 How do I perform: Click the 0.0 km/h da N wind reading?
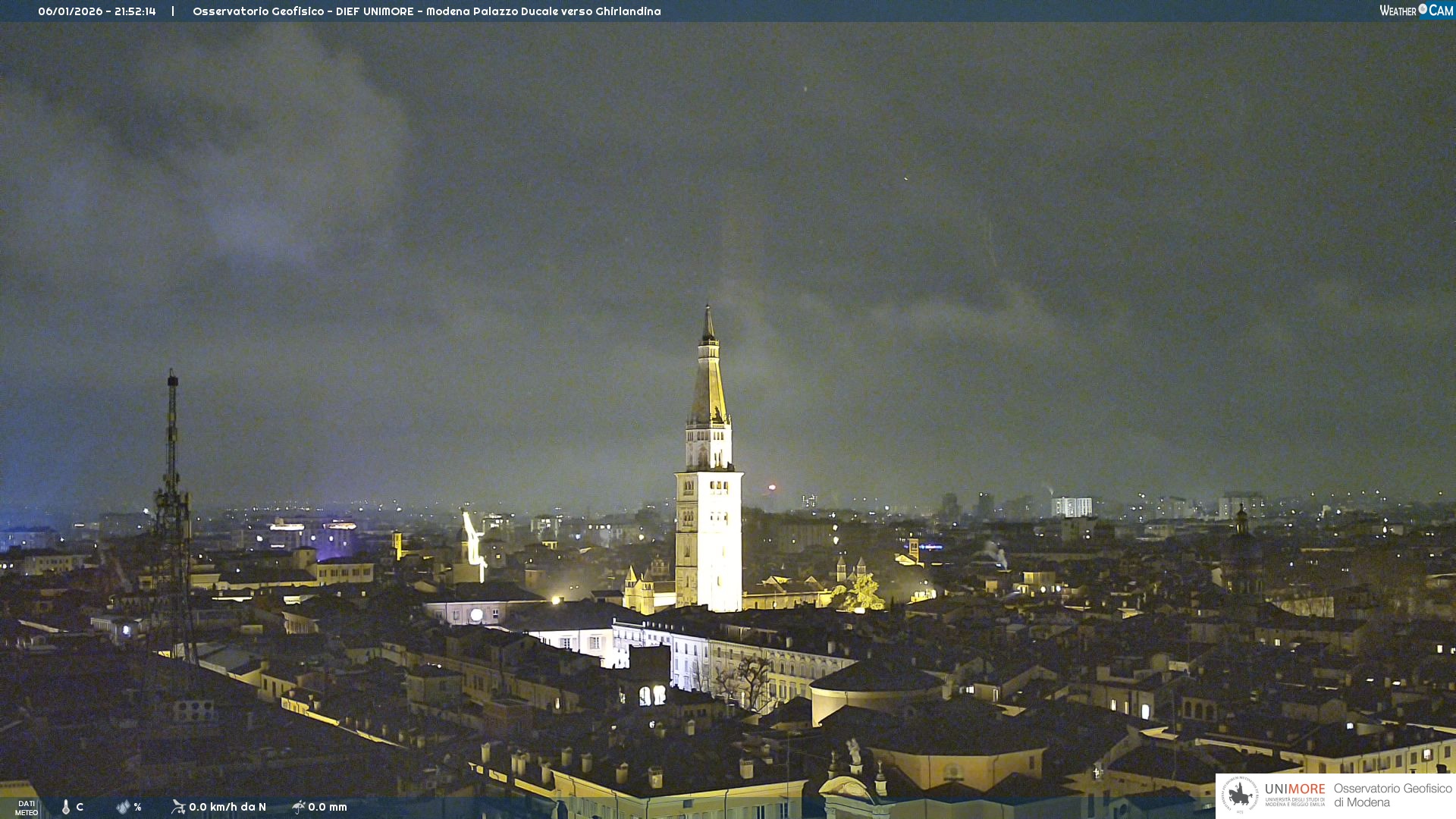pyautogui.click(x=227, y=807)
